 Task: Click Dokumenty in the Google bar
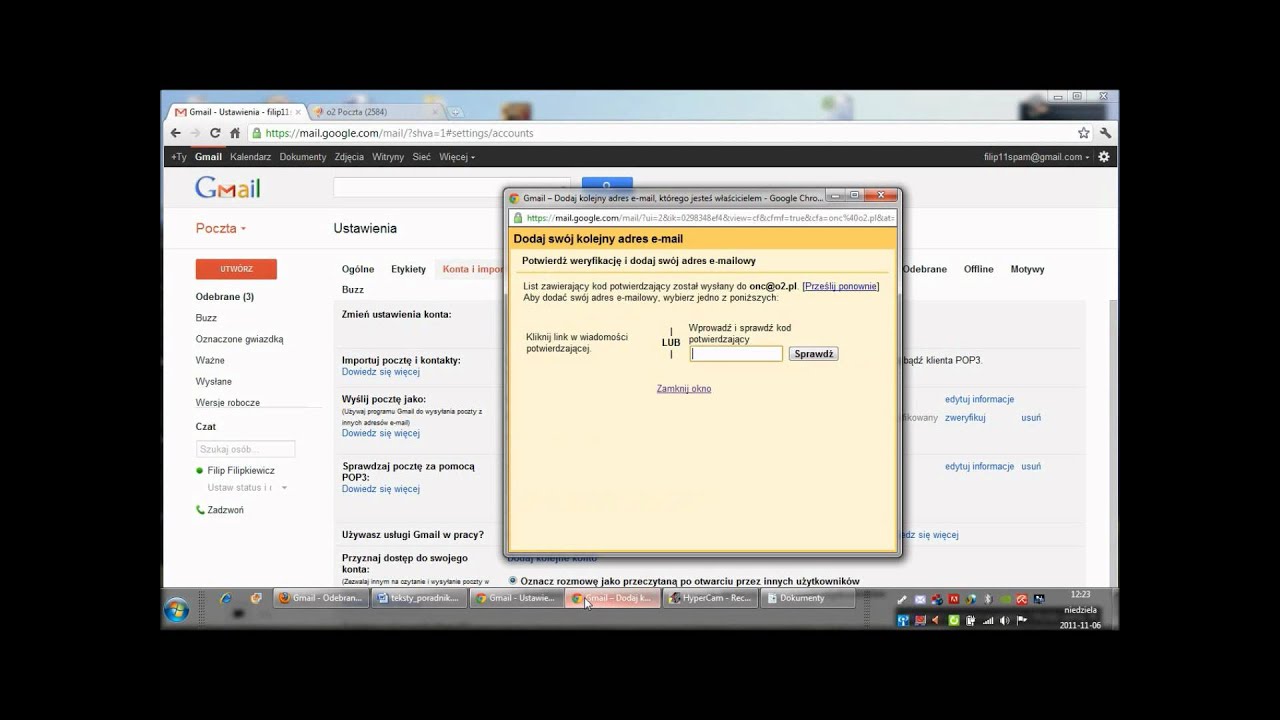click(303, 157)
